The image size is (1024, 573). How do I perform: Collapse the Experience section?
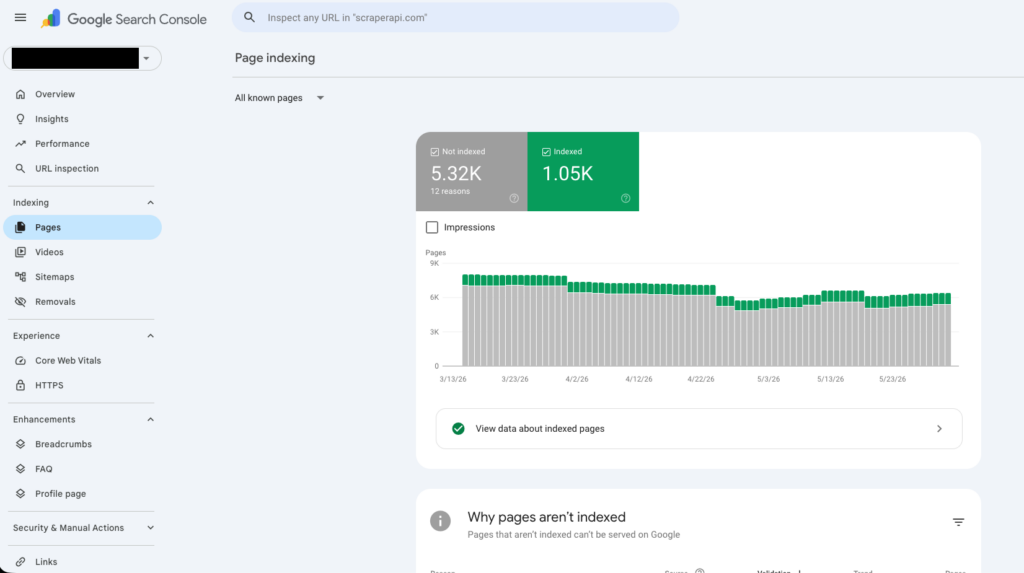[x=150, y=336]
